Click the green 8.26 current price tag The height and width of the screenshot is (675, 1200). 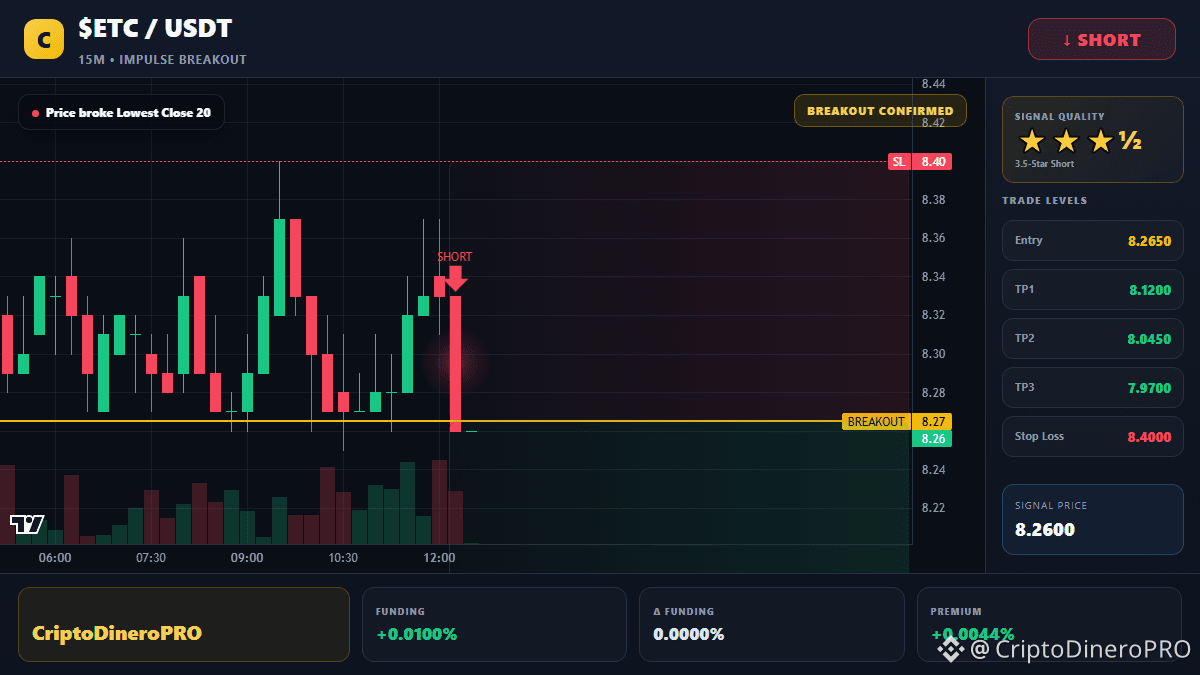click(x=932, y=439)
